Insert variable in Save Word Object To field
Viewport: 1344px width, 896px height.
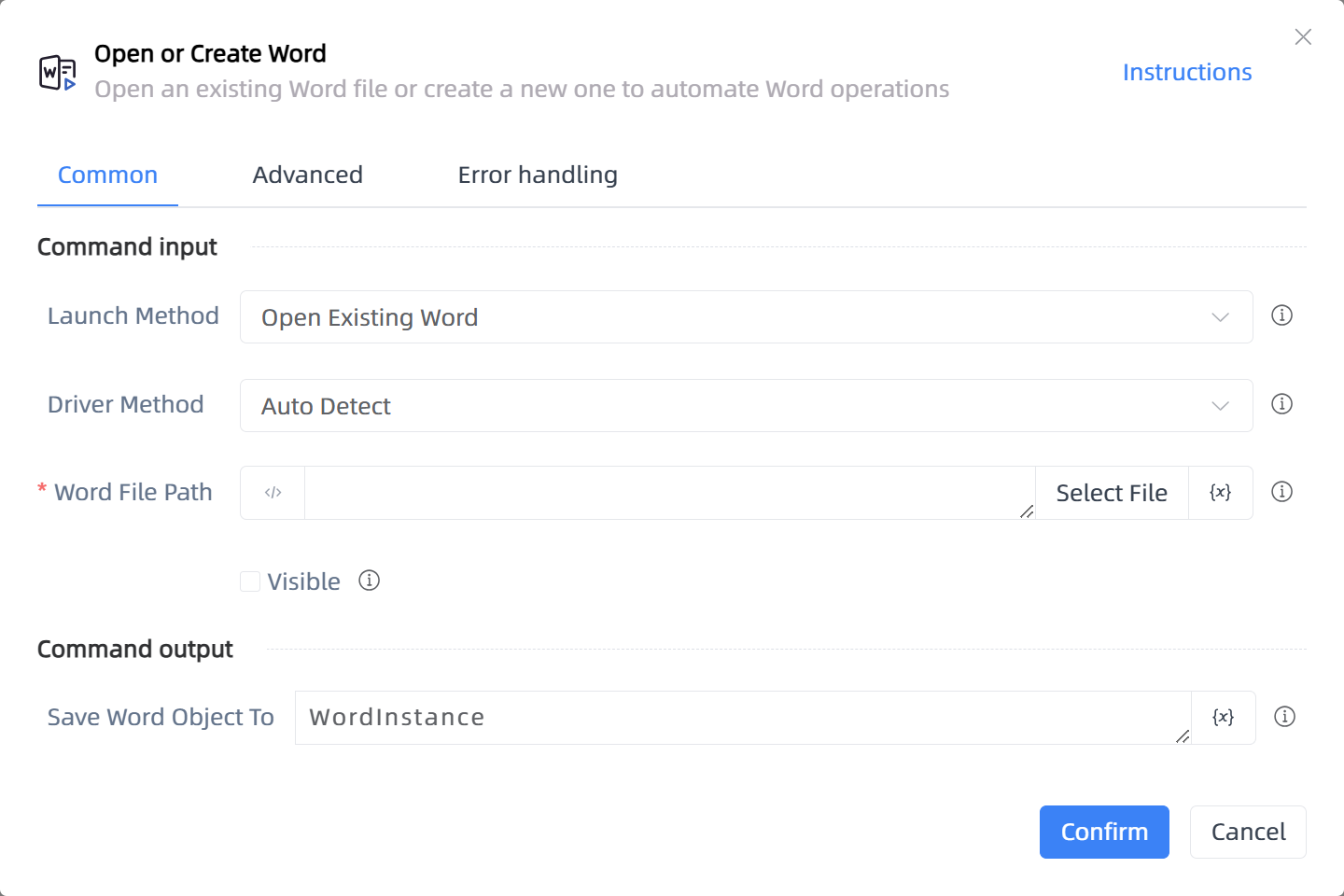tap(1224, 718)
